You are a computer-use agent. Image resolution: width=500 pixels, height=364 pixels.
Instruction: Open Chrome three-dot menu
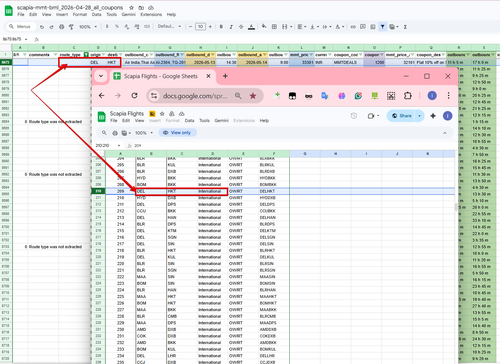coord(448,96)
